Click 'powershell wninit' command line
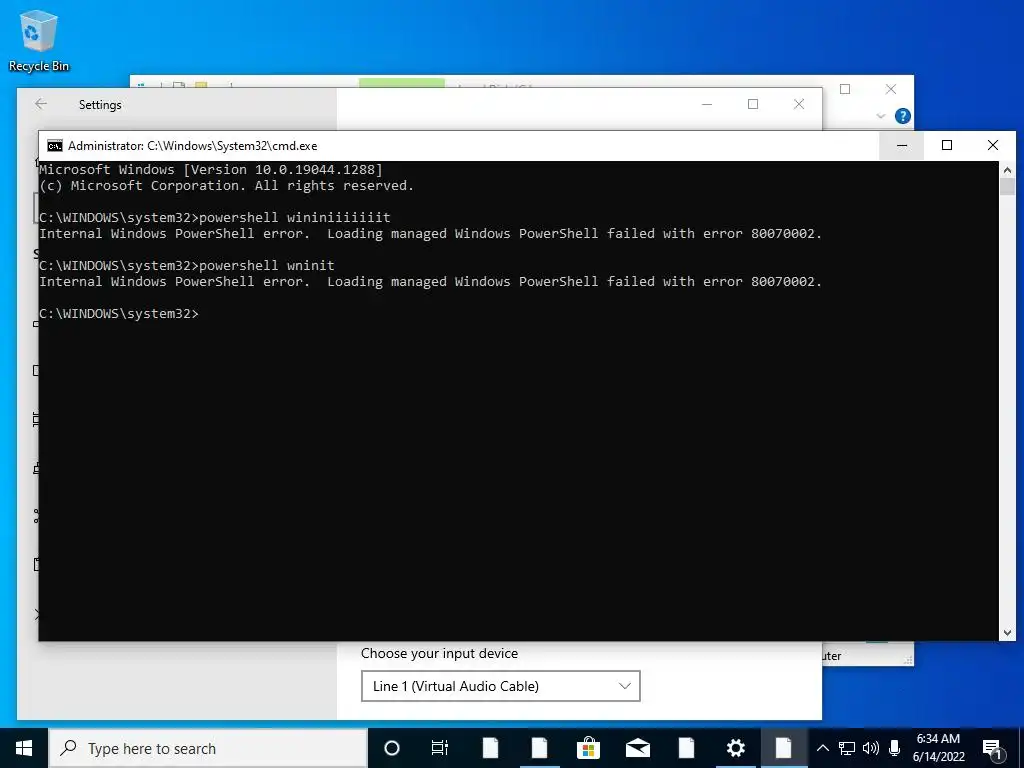The image size is (1024, 768). [x=187, y=265]
